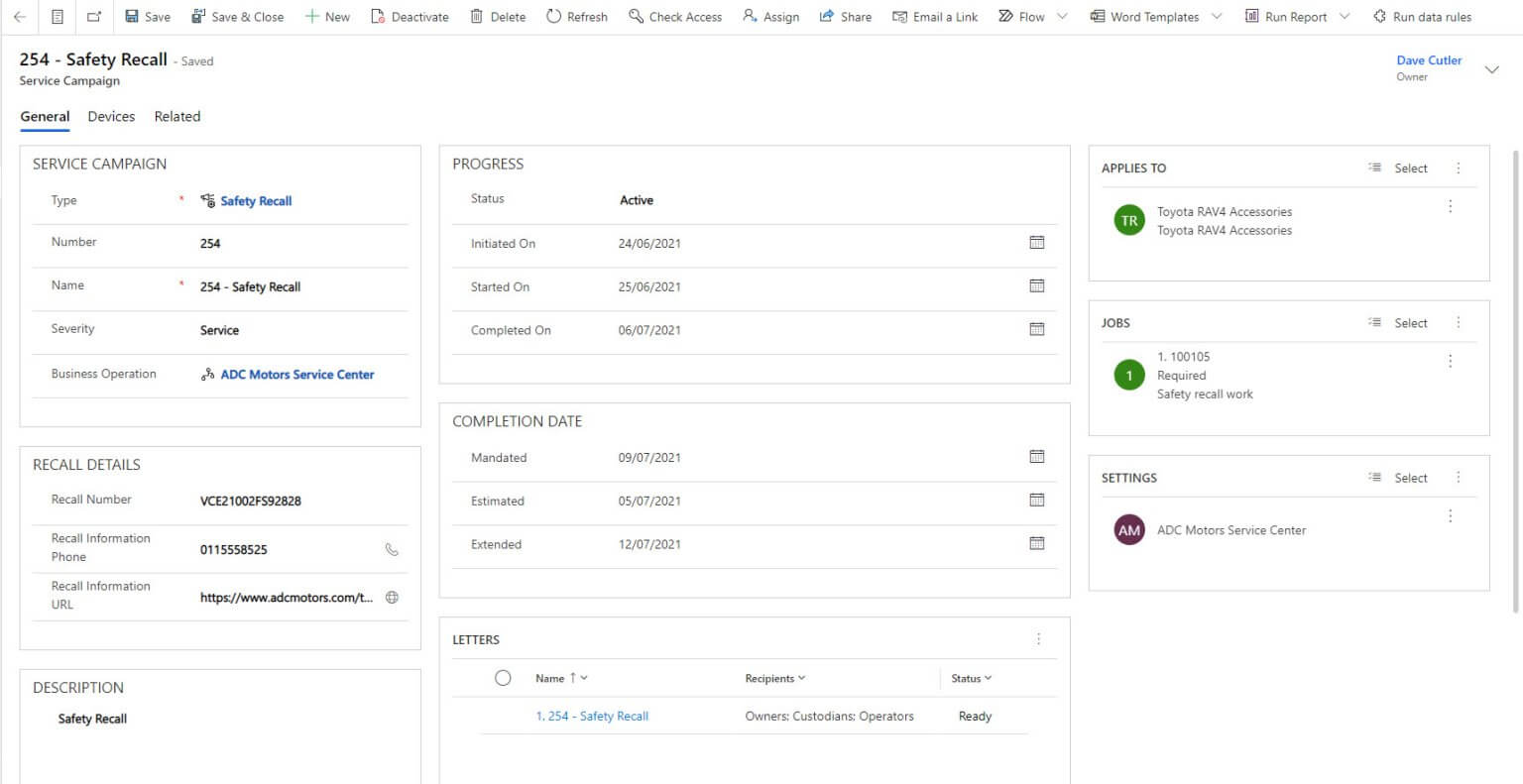Open calendar picker for Mandated date

(x=1037, y=457)
